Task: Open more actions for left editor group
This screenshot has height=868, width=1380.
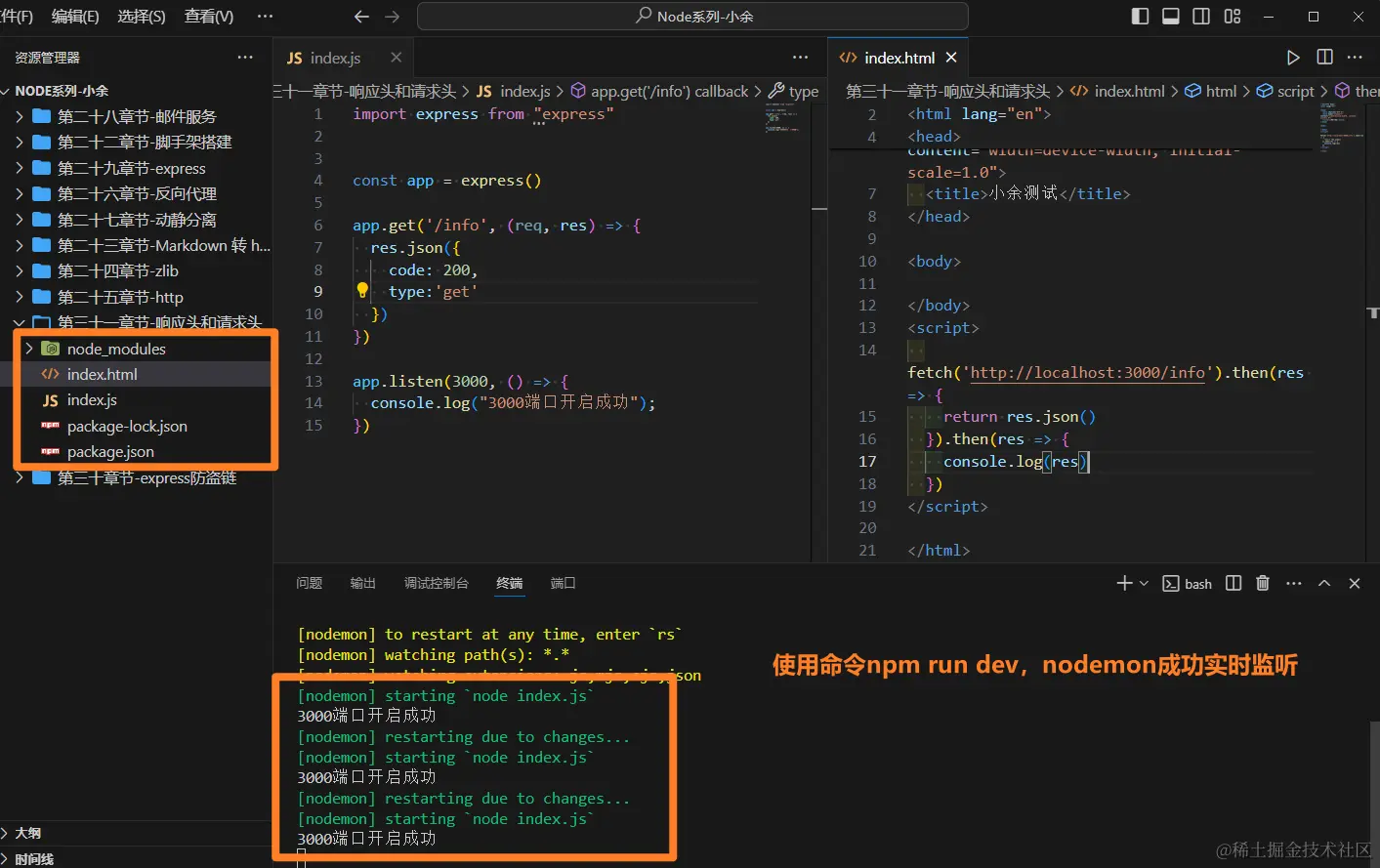Action: pos(801,58)
